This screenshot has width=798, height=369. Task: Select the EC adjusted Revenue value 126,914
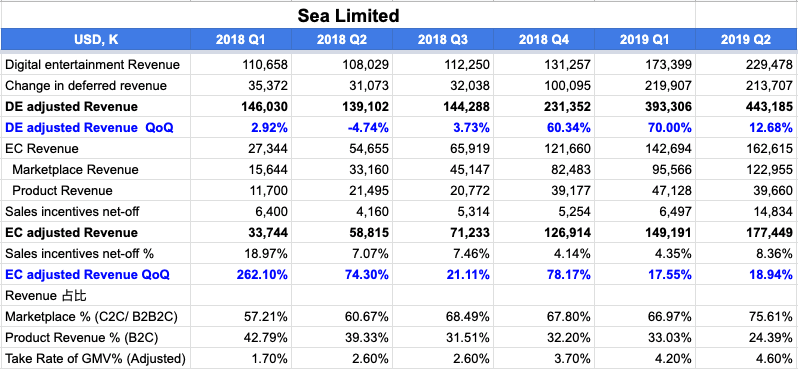pyautogui.click(x=544, y=232)
